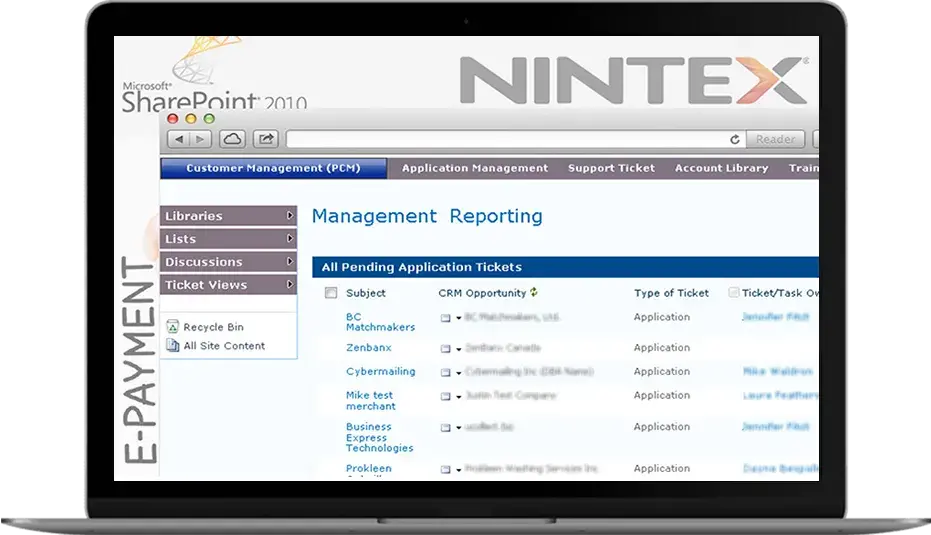Click the Management Reporting page title
This screenshot has width=931, height=535.
pos(428,216)
